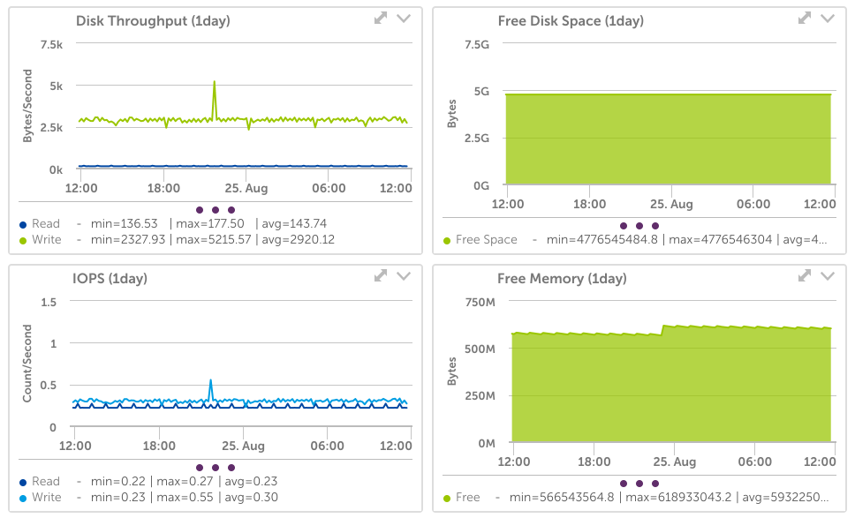Image resolution: width=855 pixels, height=518 pixels.
Task: Click the max=618933043.2 Free Memory value
Action: (678, 497)
